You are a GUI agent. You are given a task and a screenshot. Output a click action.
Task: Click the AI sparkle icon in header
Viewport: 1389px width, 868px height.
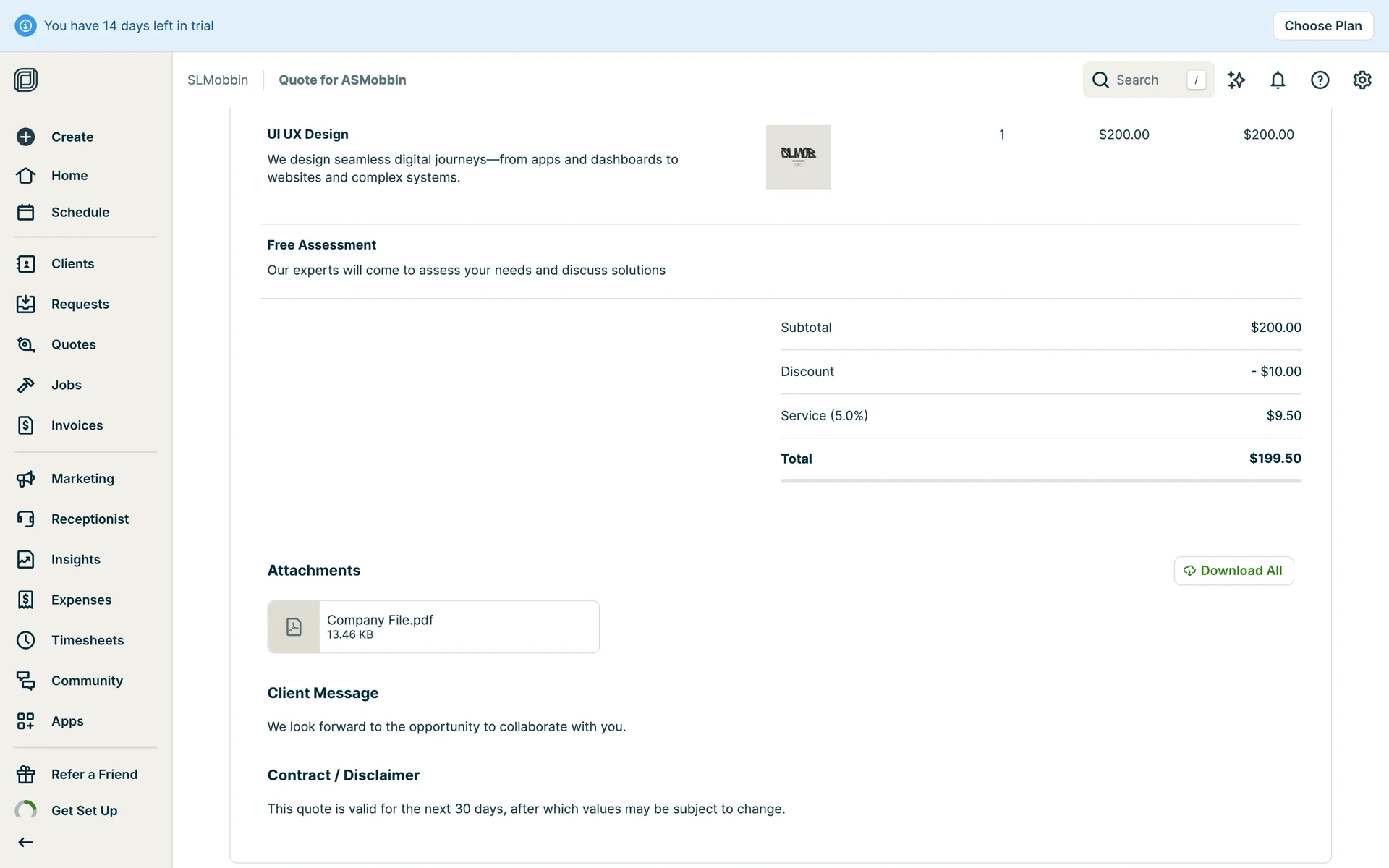click(x=1236, y=80)
